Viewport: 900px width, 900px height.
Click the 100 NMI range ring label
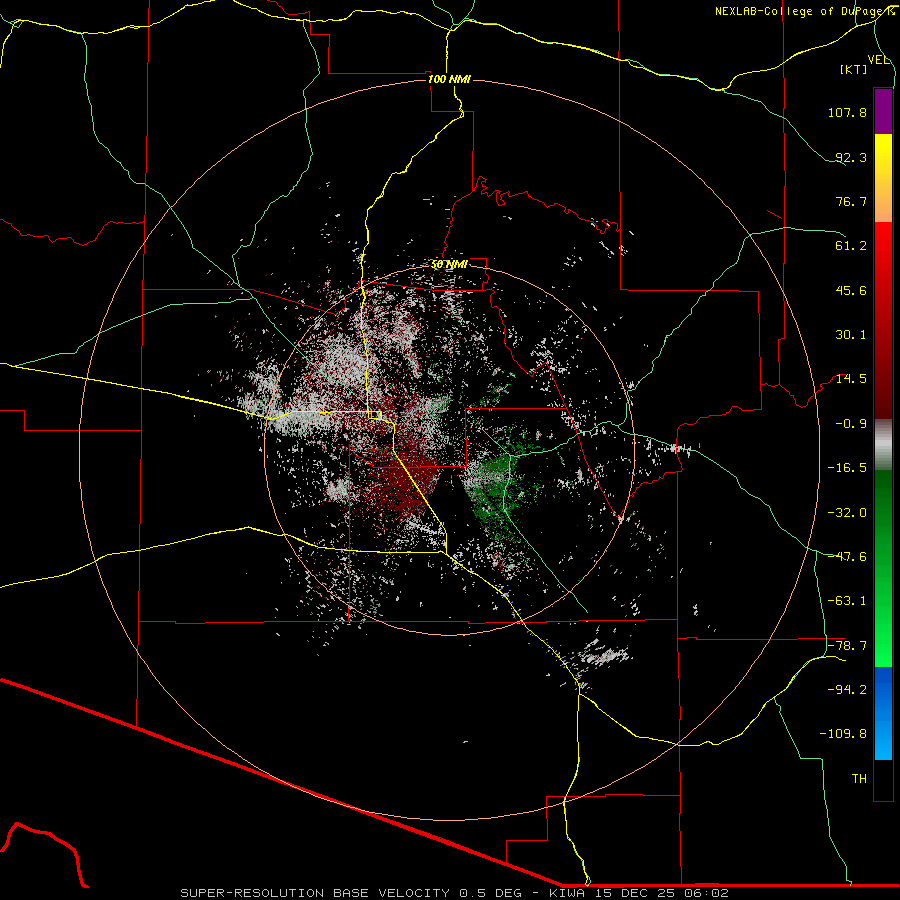449,79
